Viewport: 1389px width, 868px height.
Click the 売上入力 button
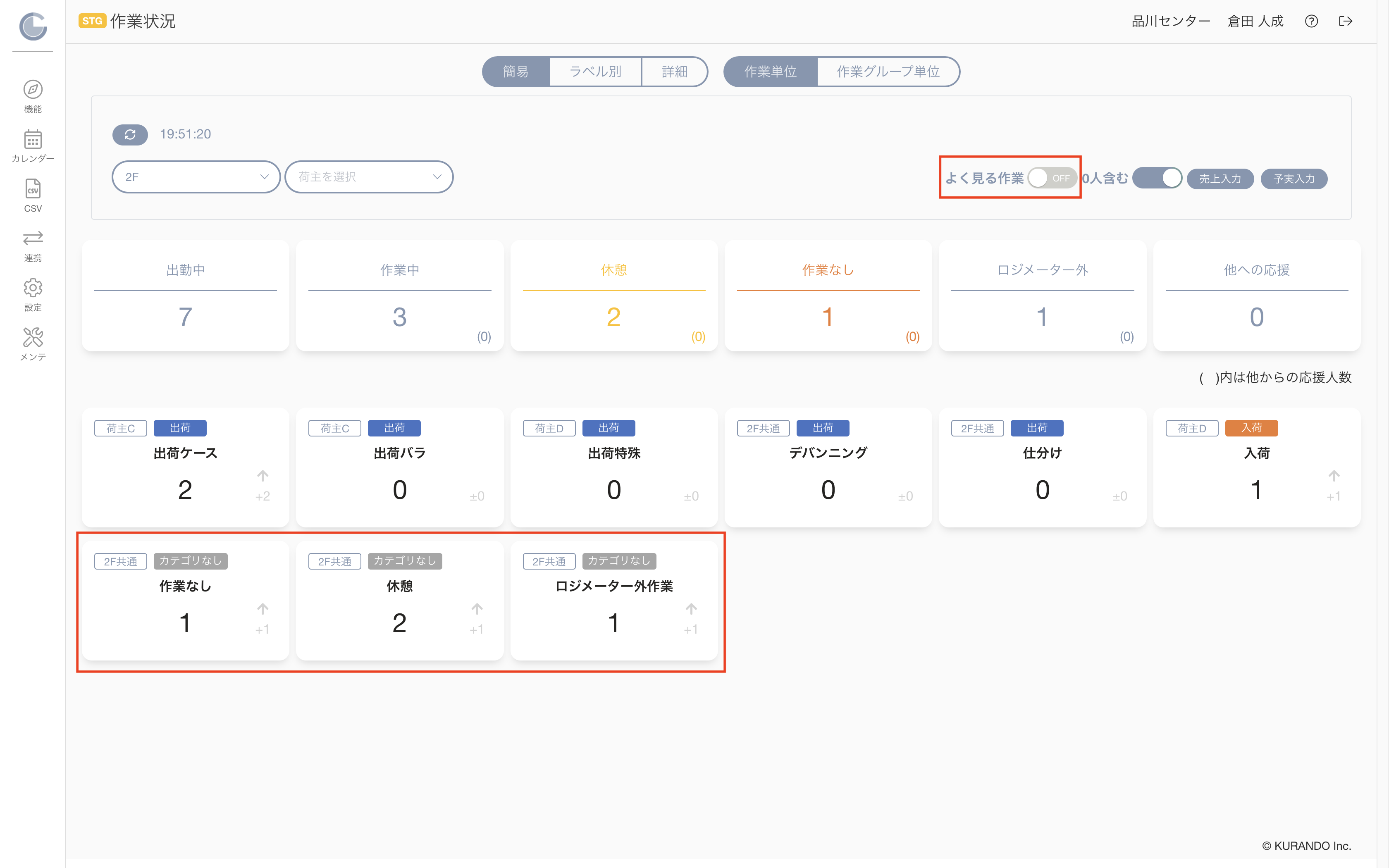point(1220,179)
